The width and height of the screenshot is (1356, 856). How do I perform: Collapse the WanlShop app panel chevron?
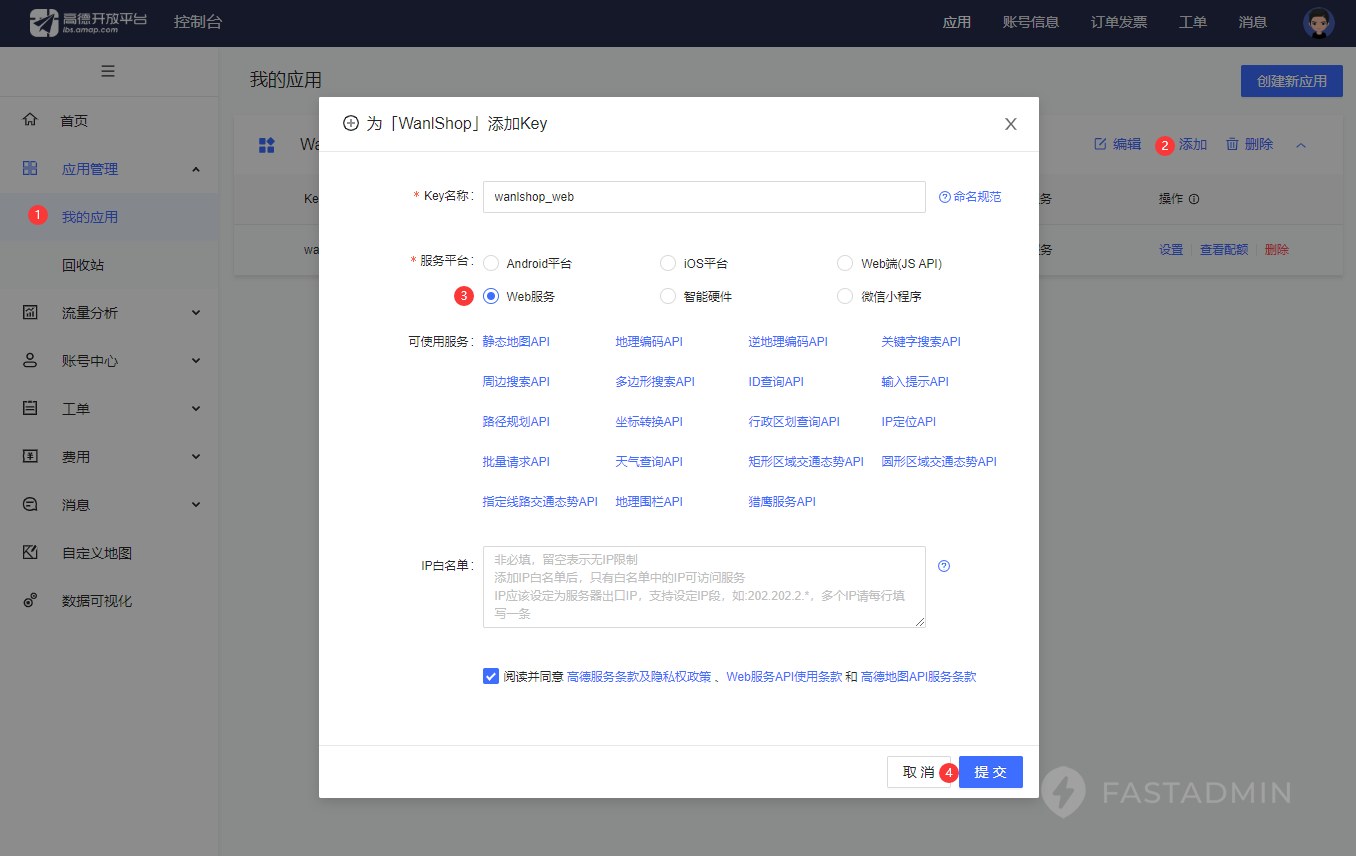[1301, 145]
